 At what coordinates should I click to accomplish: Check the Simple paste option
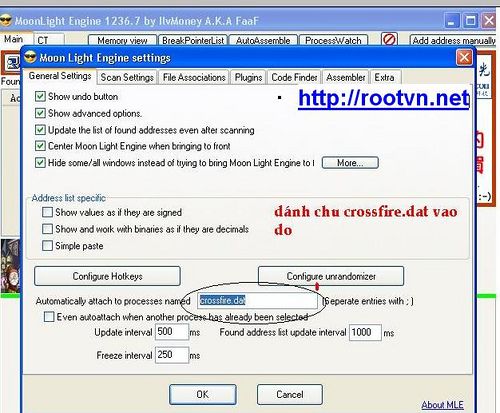coord(47,246)
